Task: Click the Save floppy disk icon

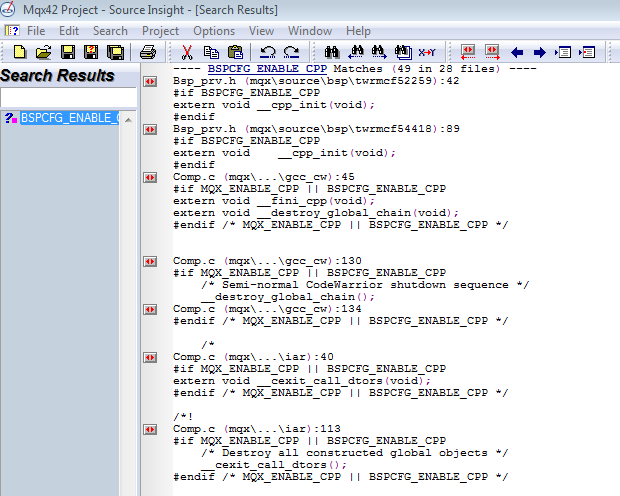Action: pos(68,52)
